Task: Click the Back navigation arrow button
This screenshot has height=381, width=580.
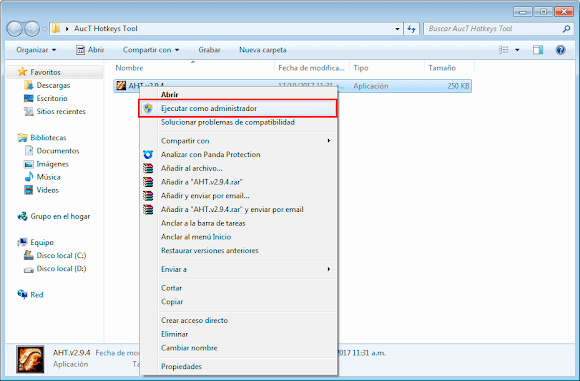Action: tap(15, 29)
